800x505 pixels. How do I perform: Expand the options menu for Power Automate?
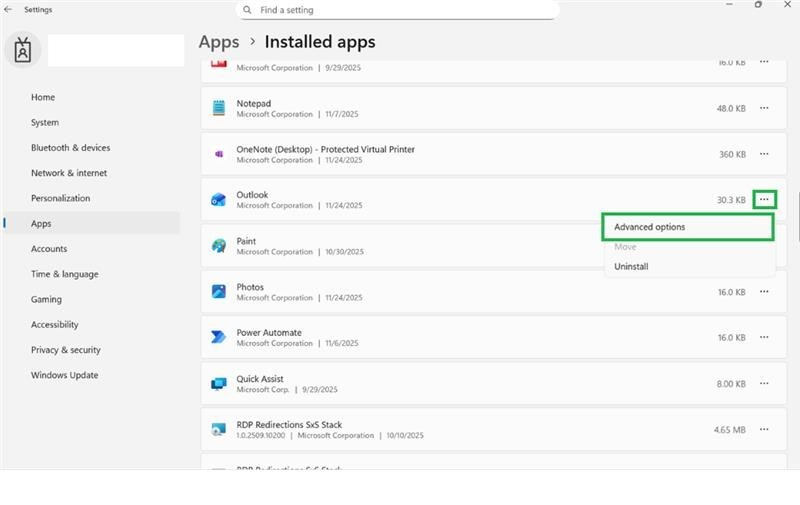coord(764,338)
